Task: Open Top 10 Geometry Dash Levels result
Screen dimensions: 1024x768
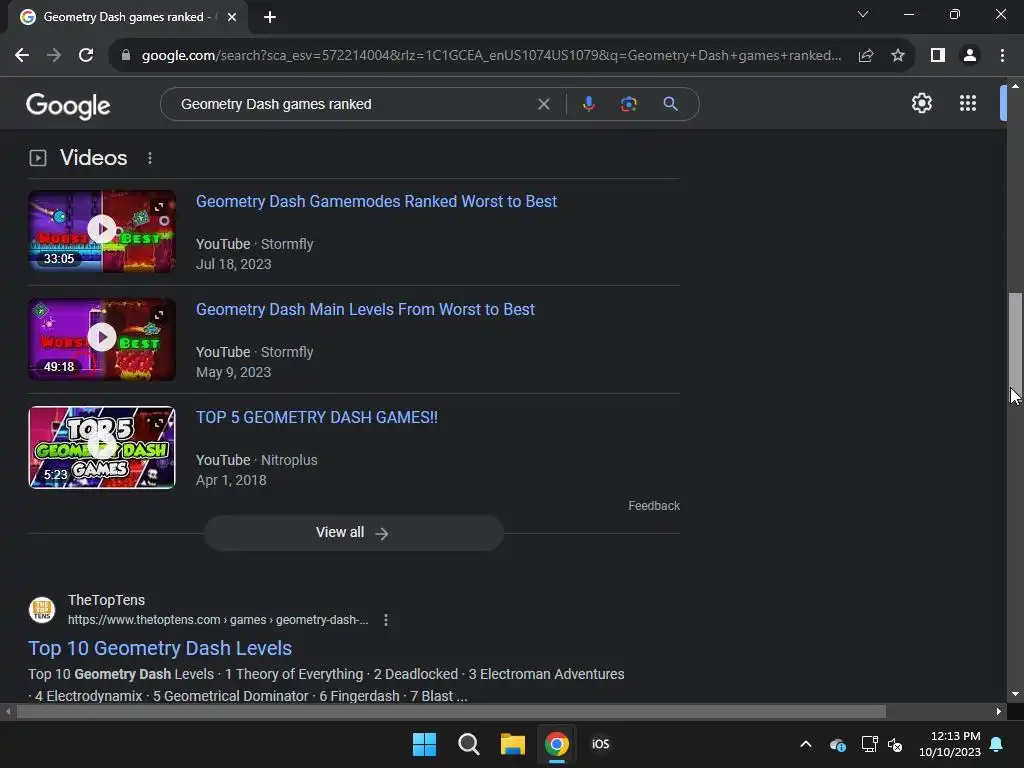Action: [160, 648]
